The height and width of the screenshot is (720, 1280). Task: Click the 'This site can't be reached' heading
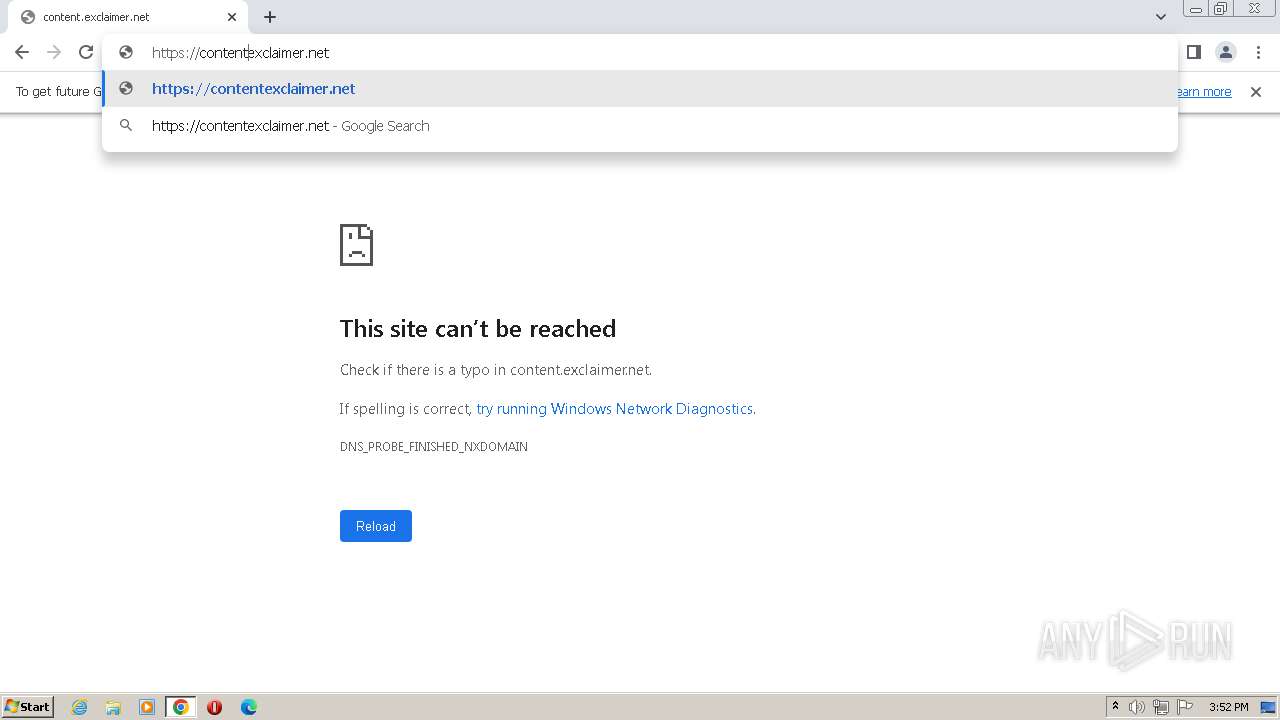tap(478, 329)
